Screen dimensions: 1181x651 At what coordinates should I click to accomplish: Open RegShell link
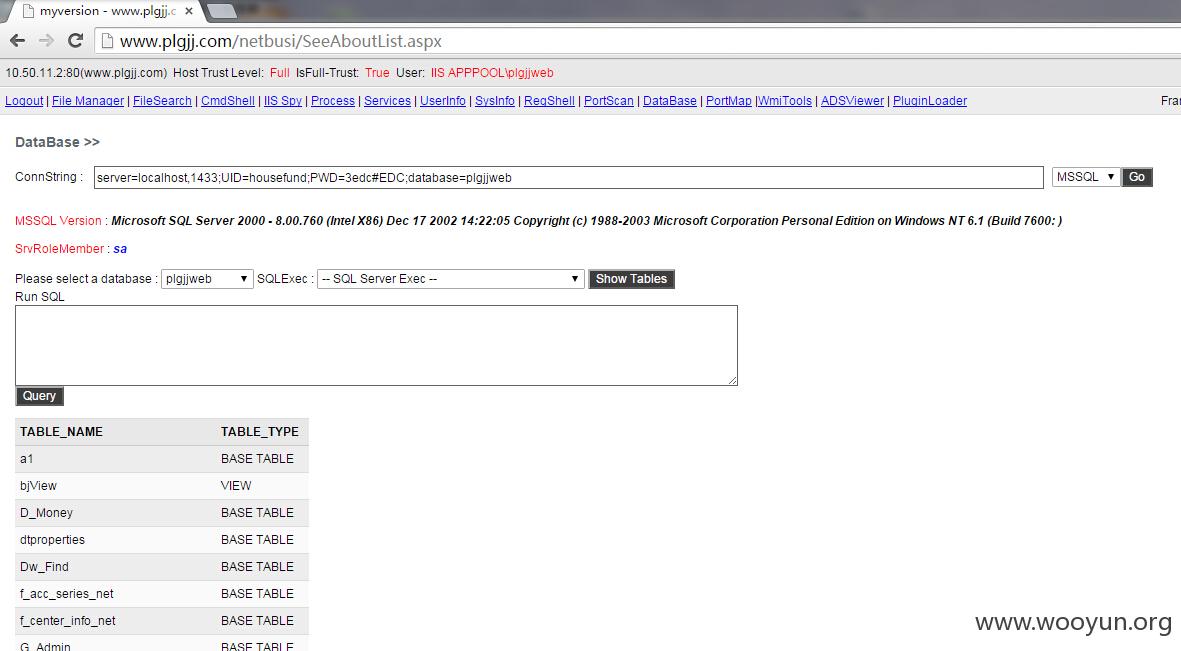[549, 101]
